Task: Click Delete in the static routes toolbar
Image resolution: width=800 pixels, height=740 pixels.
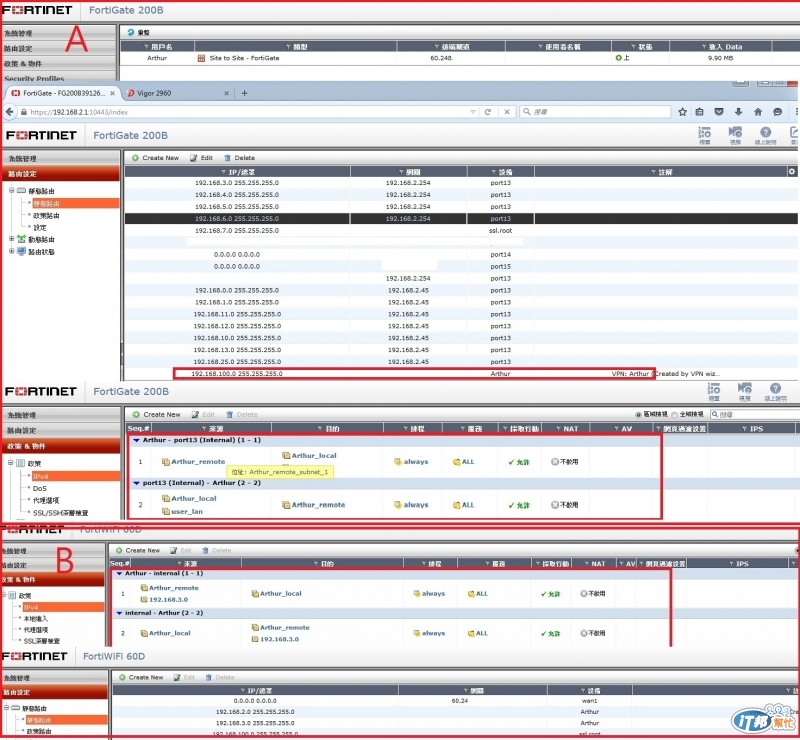Action: click(x=239, y=158)
